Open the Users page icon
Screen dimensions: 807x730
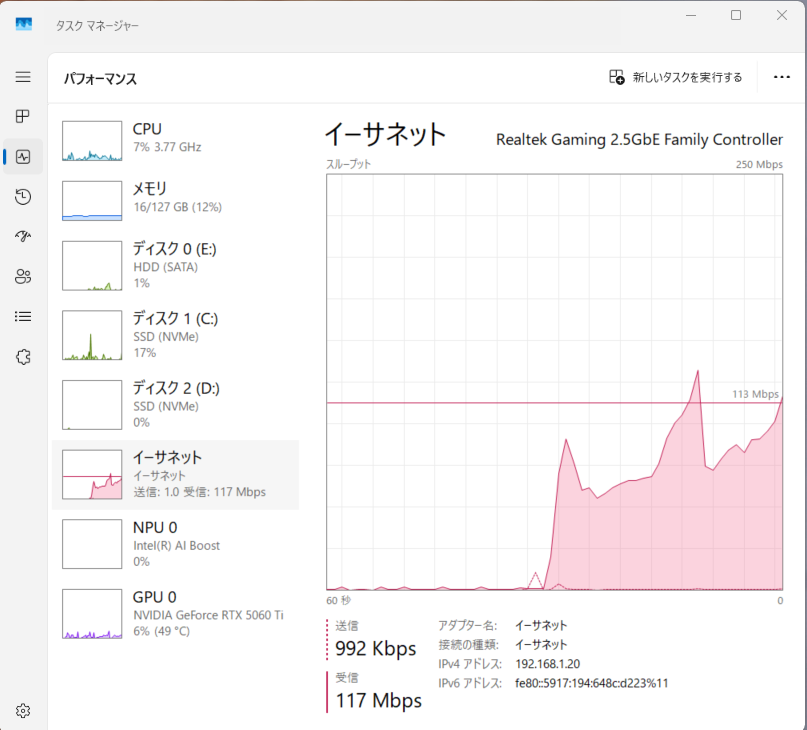(21, 277)
